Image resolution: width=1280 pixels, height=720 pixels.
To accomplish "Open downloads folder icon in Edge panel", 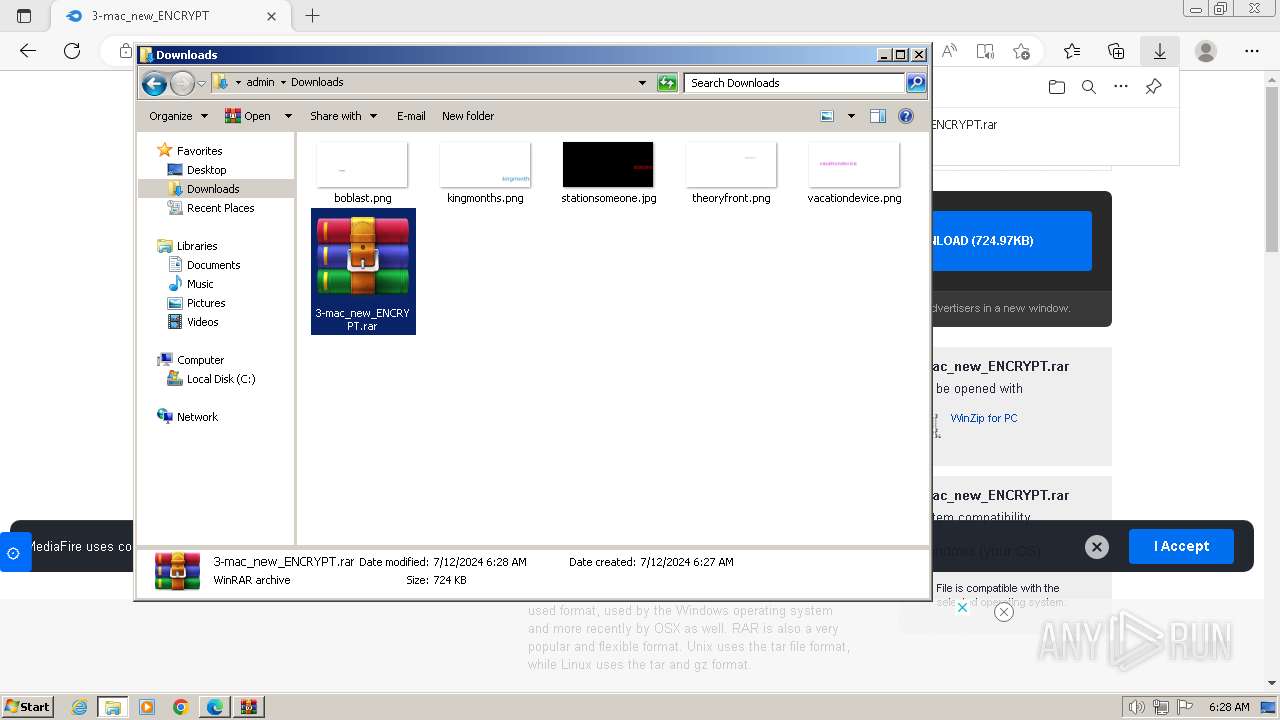I will (x=1057, y=87).
